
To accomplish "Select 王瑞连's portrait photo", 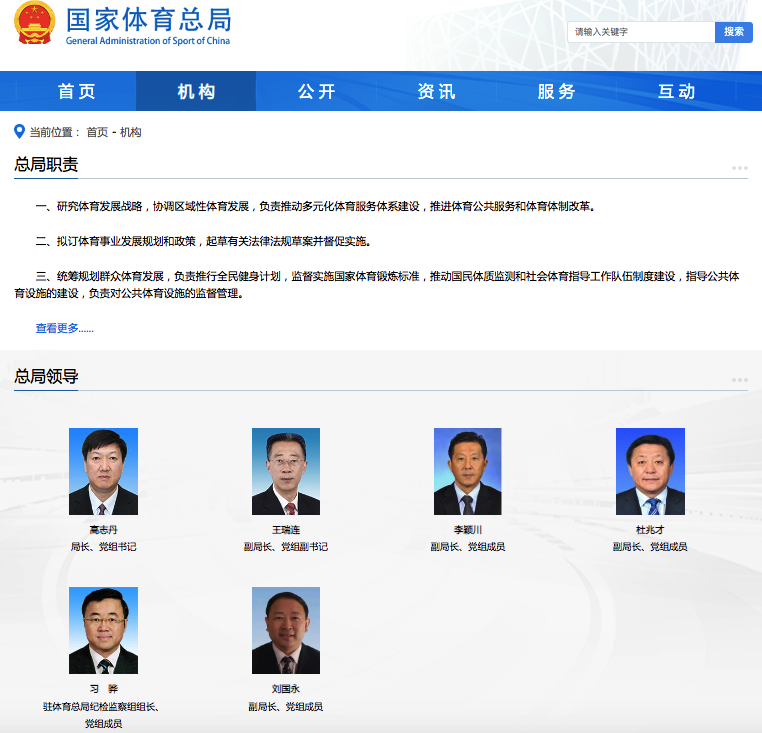I will click(x=286, y=471).
